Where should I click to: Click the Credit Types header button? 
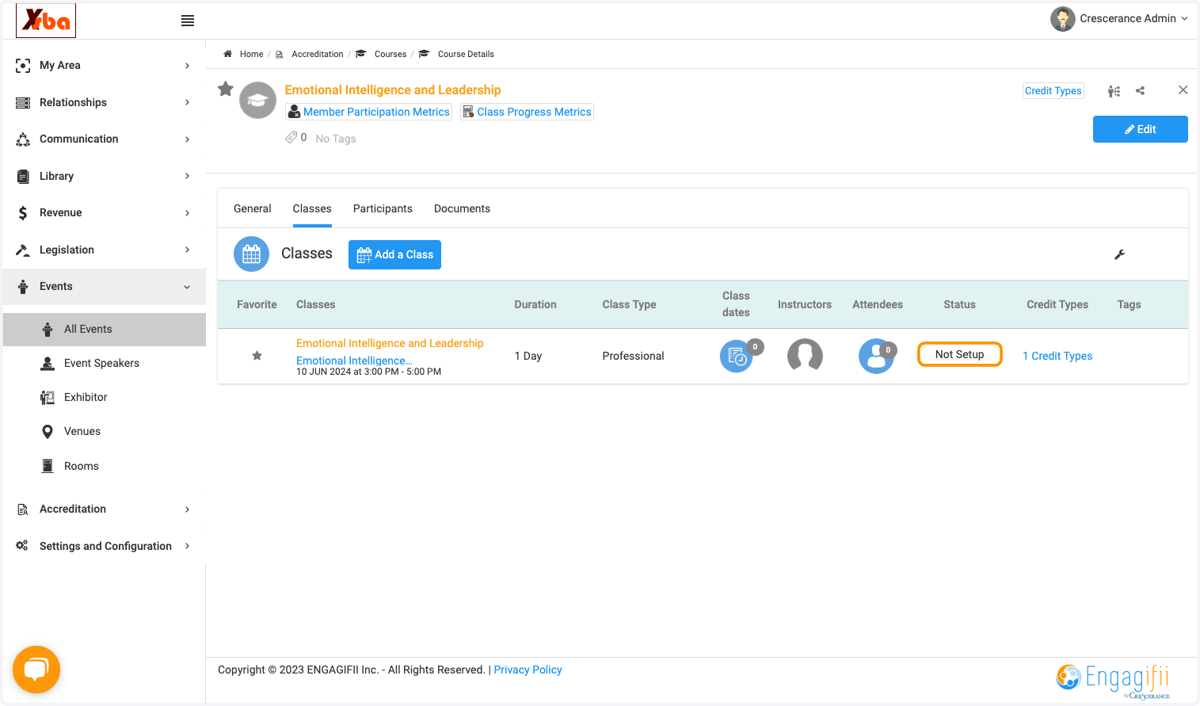pyautogui.click(x=1053, y=91)
